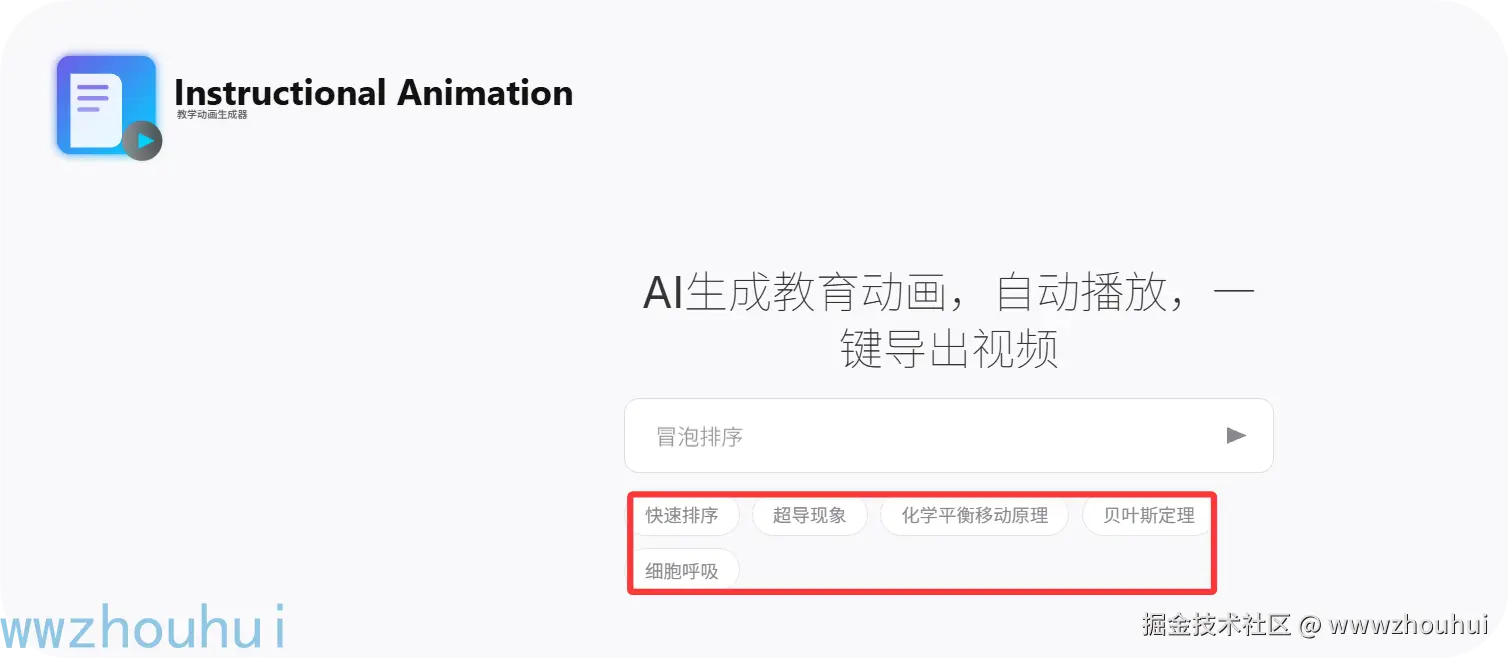Click the Instructional Animation title text
Screen dimensions: 1508x658
point(373,93)
